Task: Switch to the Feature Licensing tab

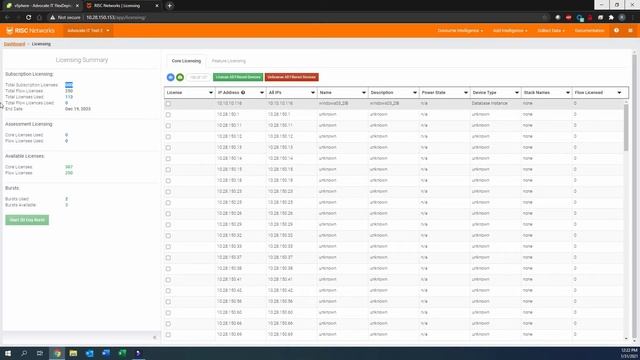Action: point(229,61)
